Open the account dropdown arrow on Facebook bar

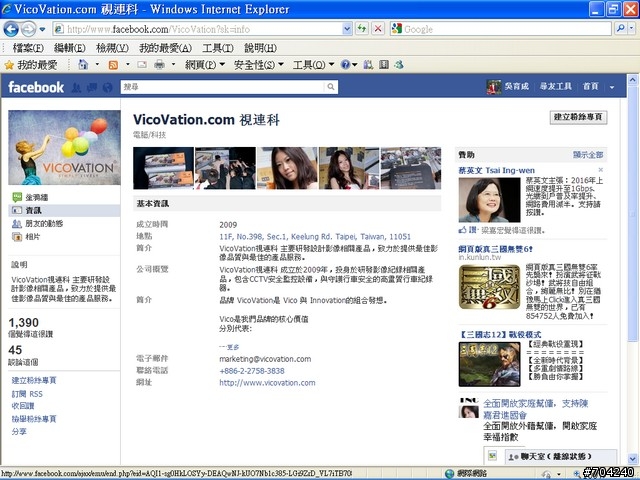pos(611,87)
